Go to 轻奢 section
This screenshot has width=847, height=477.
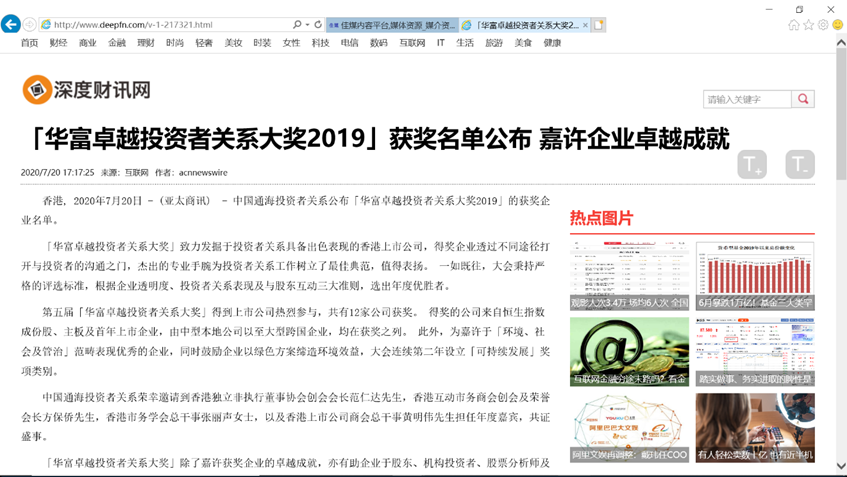[204, 43]
